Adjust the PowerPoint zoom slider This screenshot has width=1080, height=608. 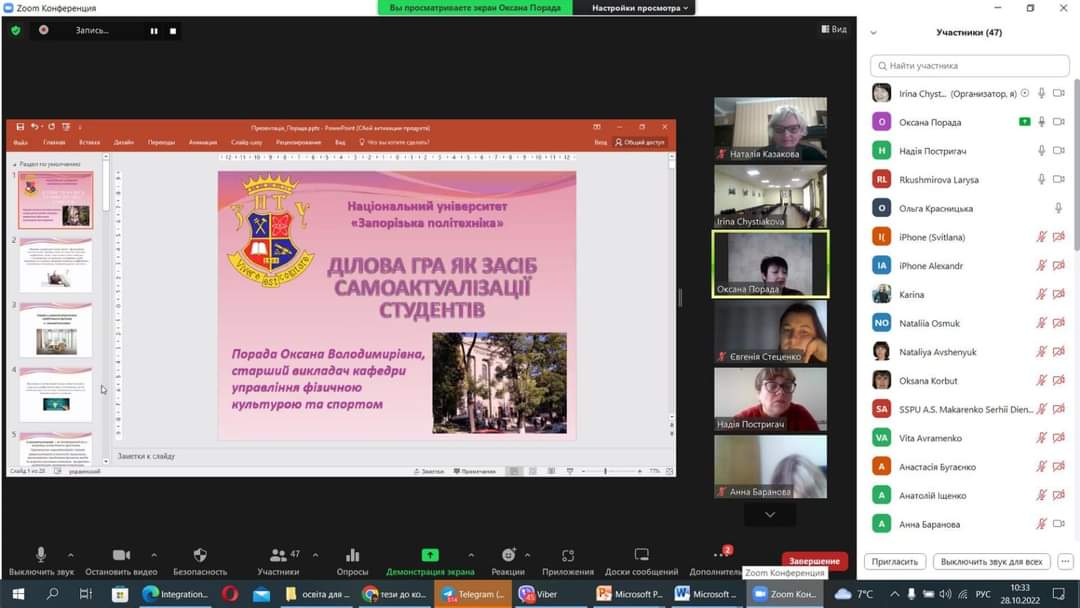click(x=605, y=471)
